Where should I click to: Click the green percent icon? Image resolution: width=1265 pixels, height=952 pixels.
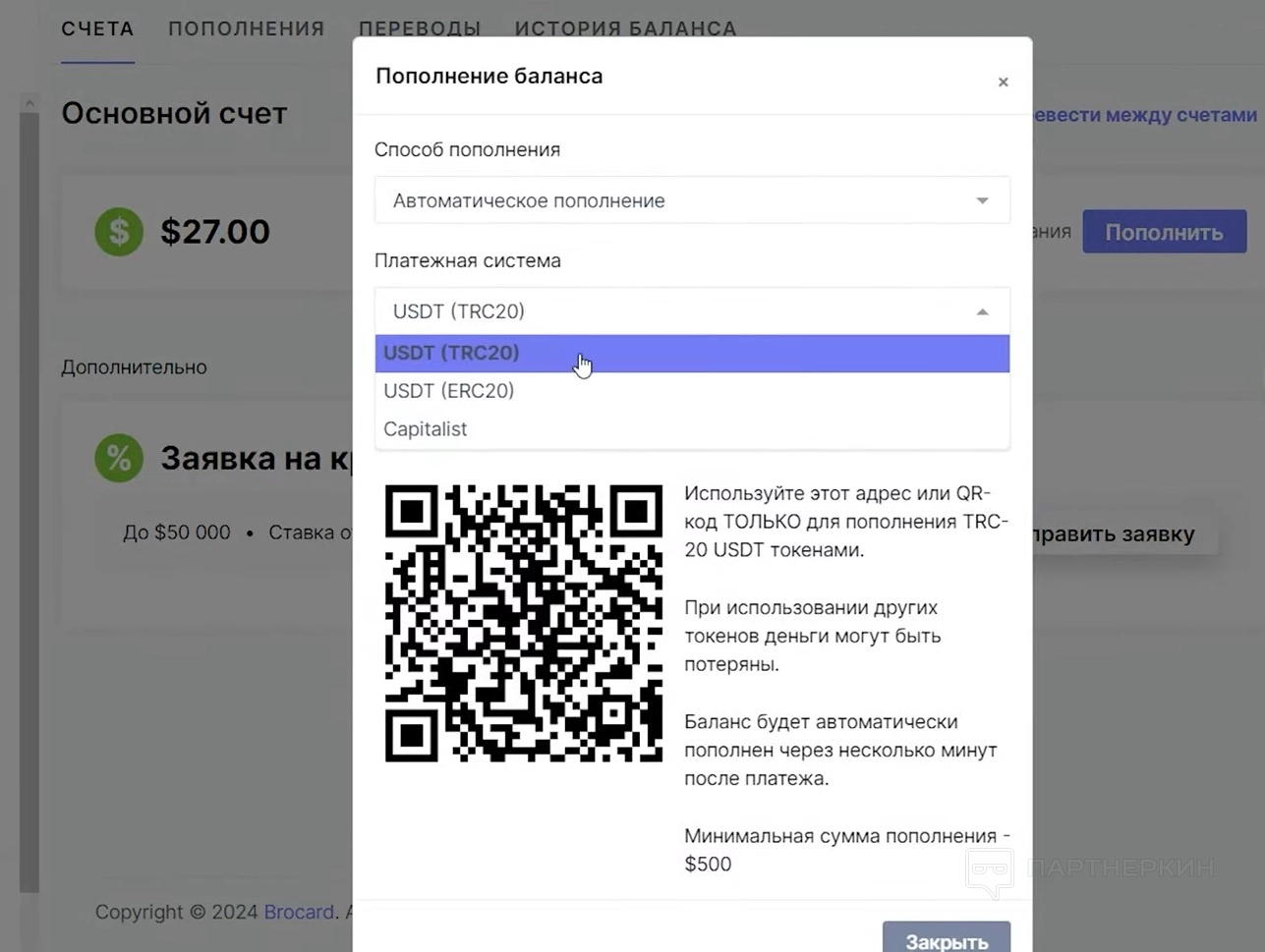click(119, 458)
